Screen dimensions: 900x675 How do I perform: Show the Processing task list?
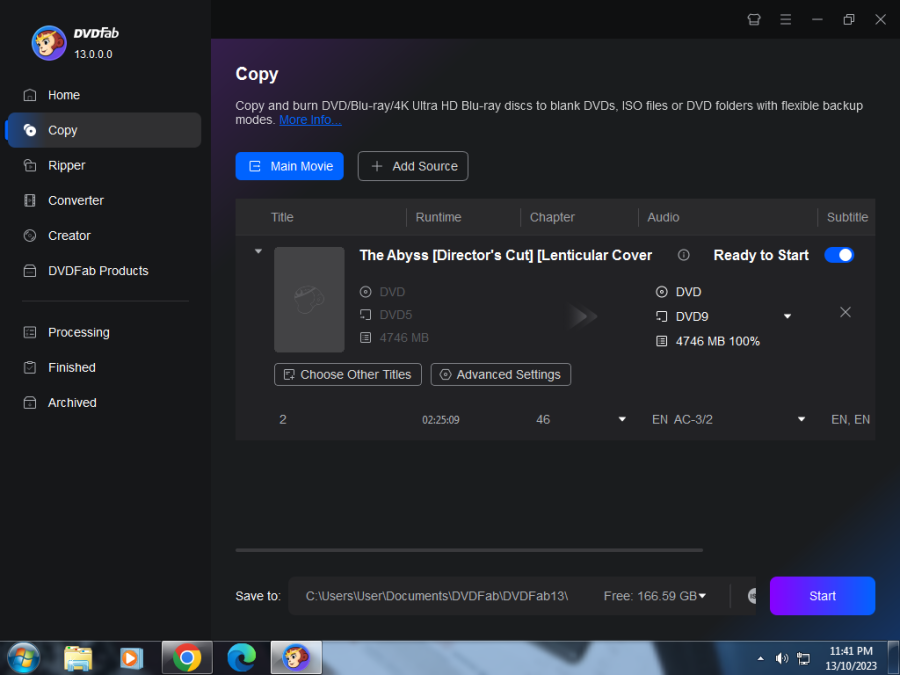pos(103,332)
